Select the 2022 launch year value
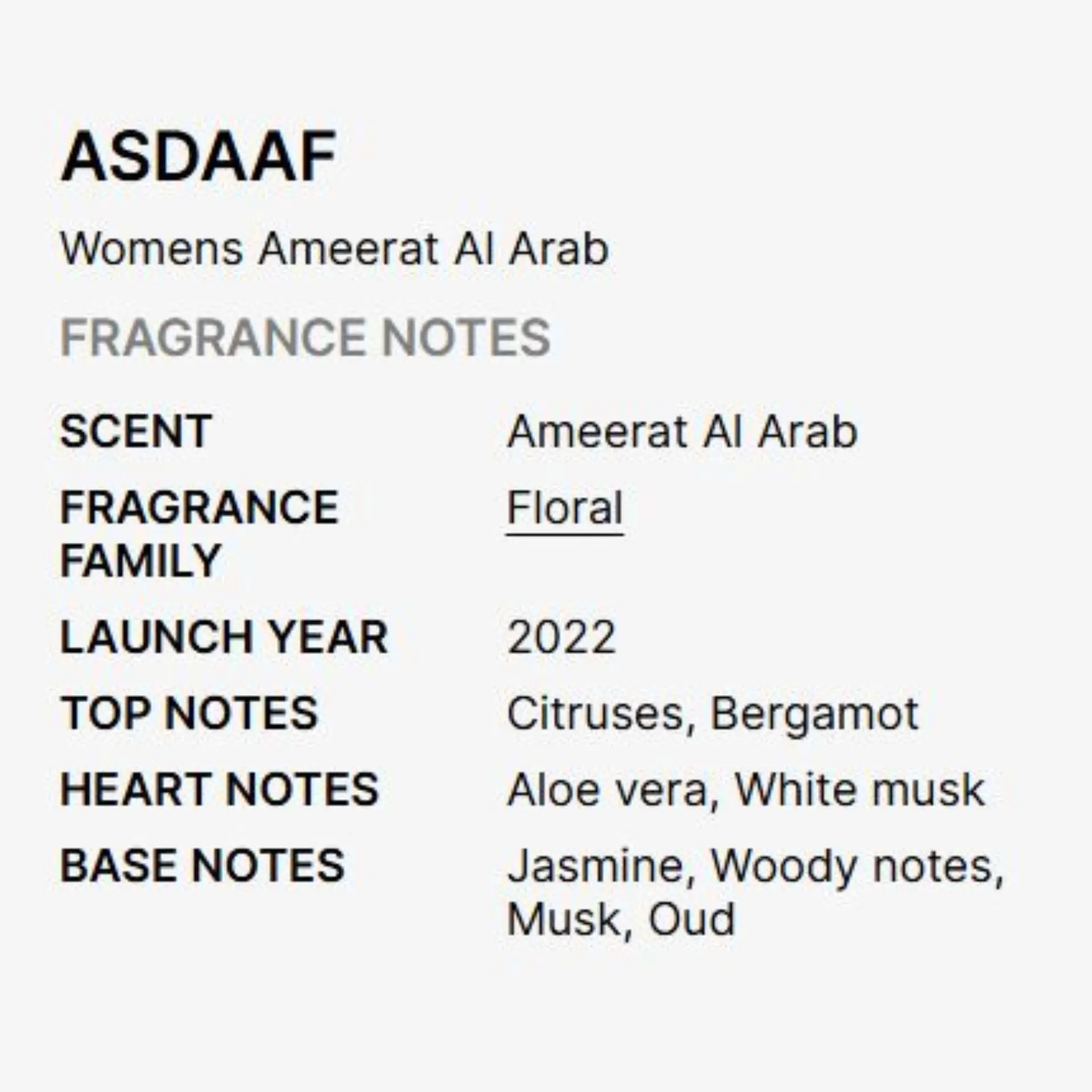The image size is (1092, 1092). click(x=561, y=636)
